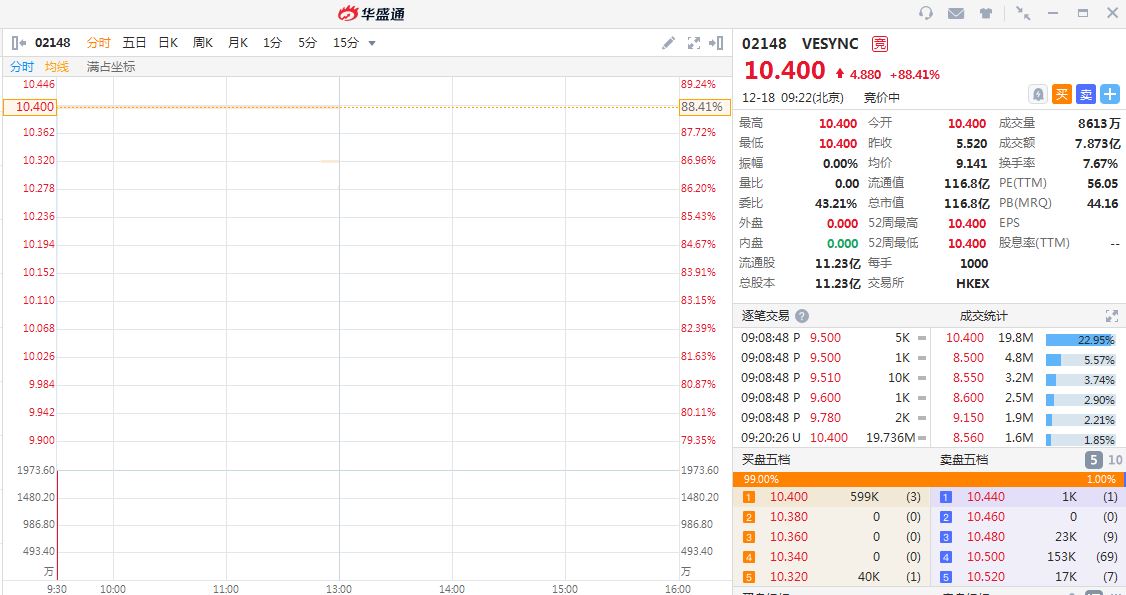Image resolution: width=1126 pixels, height=595 pixels.
Task: Click the 华盛通 logo
Action: tap(371, 14)
